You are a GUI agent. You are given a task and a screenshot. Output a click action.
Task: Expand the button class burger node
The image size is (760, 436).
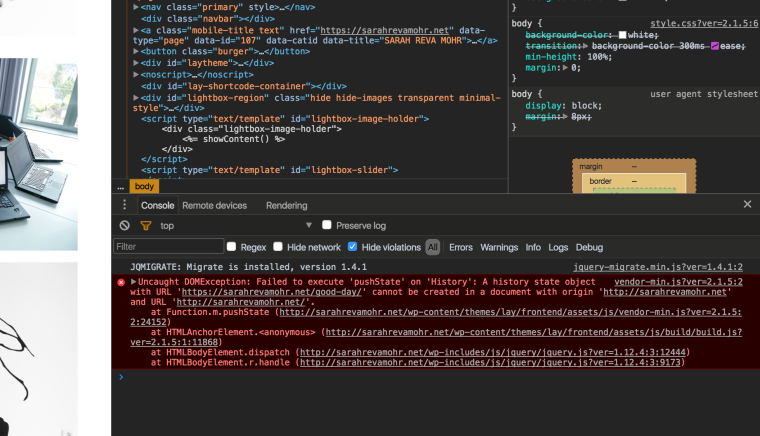click(136, 51)
